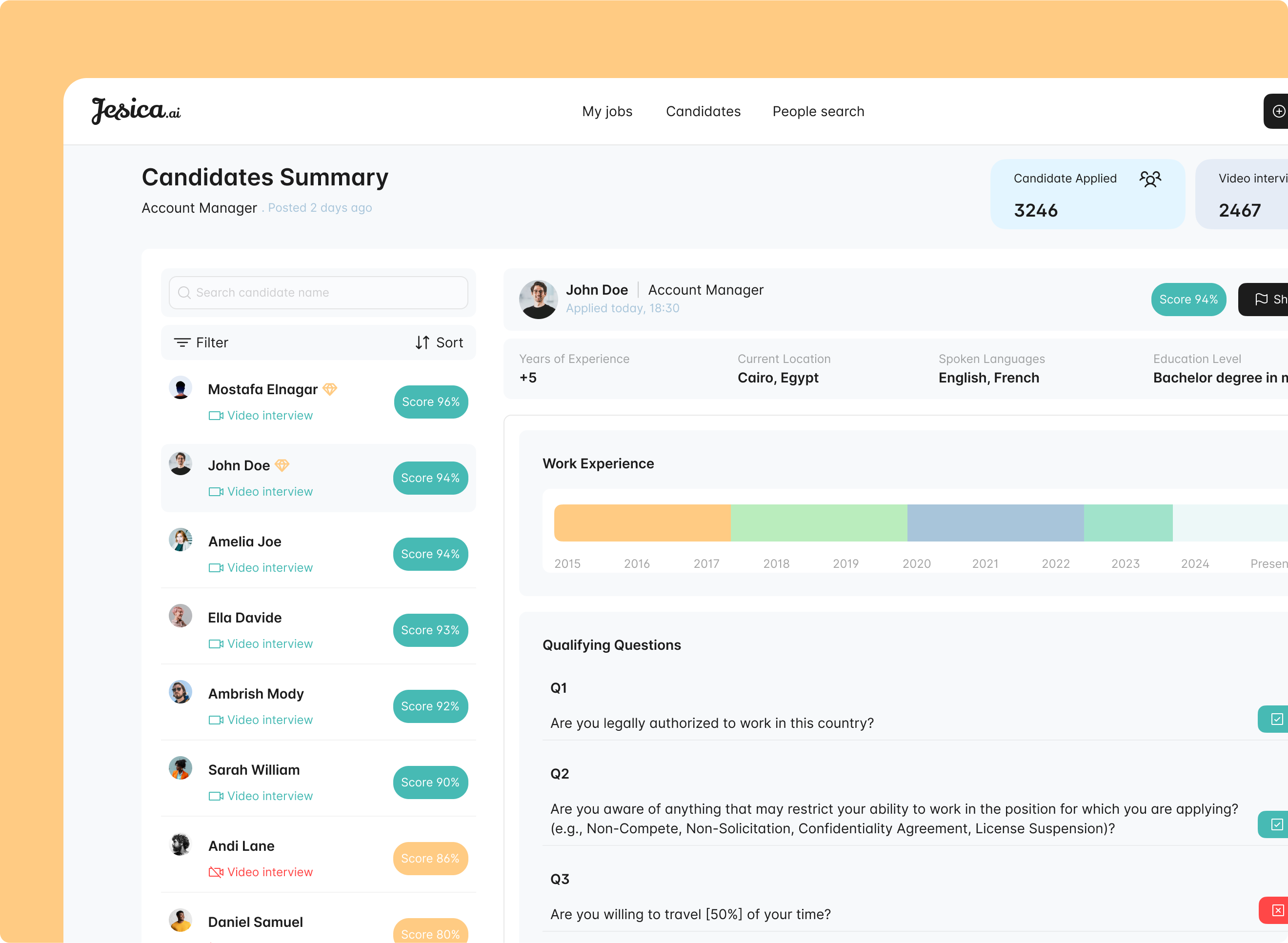Open My jobs page

607,111
